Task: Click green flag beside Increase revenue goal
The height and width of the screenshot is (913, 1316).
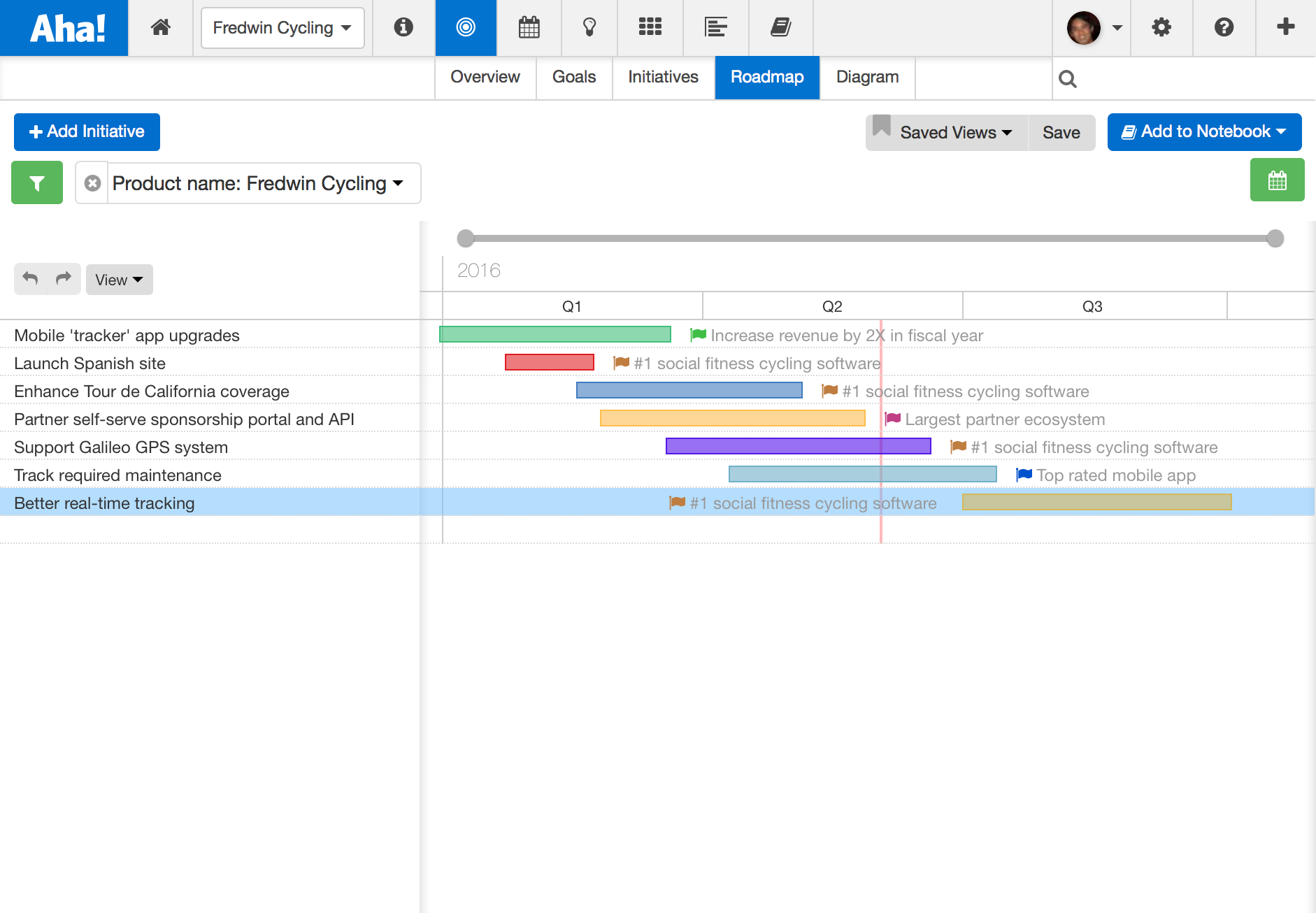Action: click(698, 335)
